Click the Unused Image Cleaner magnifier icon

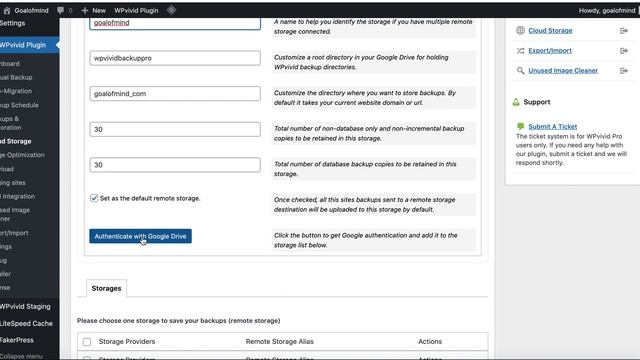pos(520,71)
